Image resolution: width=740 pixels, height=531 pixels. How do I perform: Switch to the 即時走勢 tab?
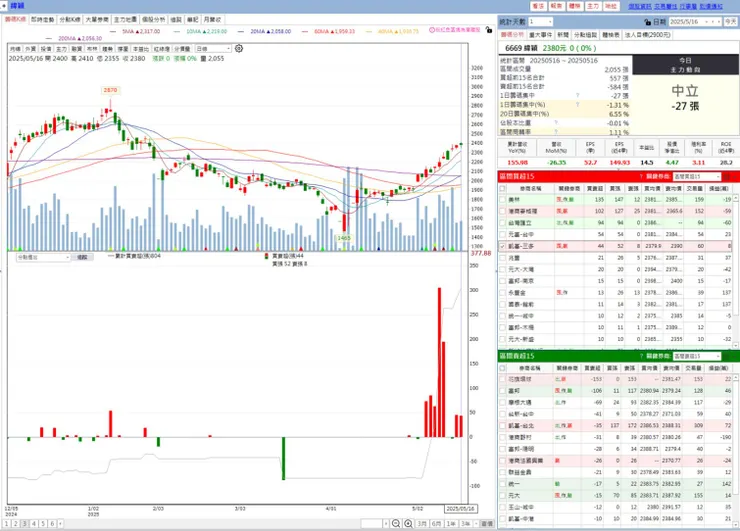coord(42,19)
